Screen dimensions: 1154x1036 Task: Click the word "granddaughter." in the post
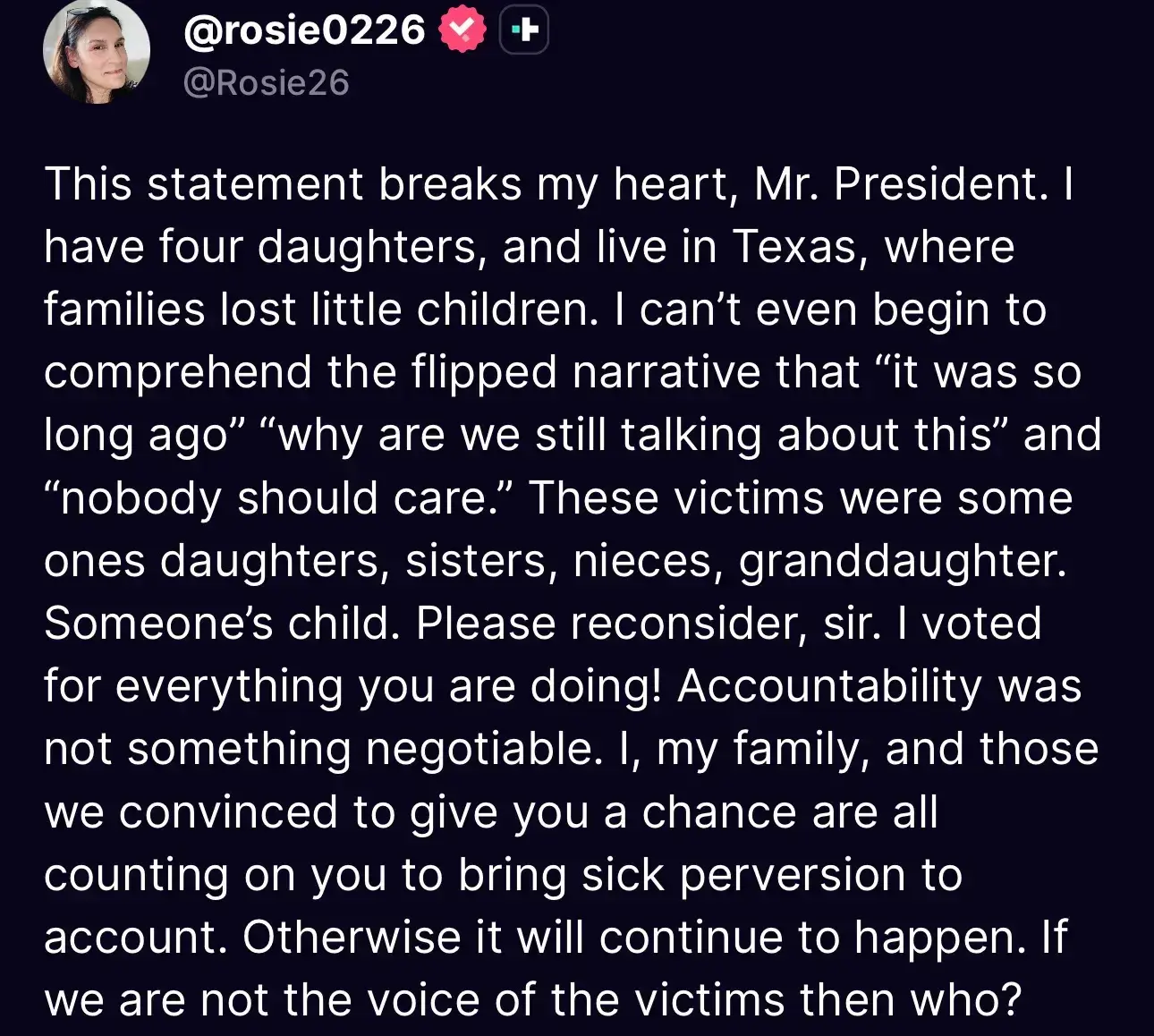coord(903,561)
